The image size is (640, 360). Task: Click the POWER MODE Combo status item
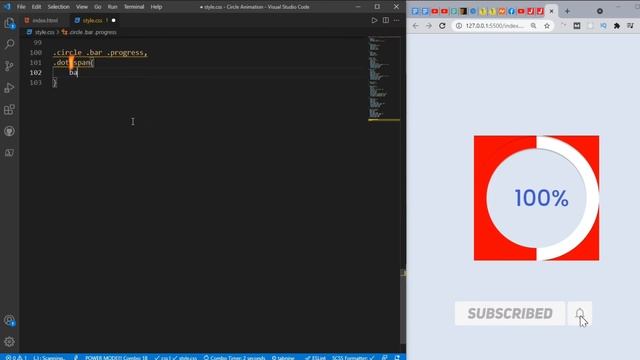point(116,358)
